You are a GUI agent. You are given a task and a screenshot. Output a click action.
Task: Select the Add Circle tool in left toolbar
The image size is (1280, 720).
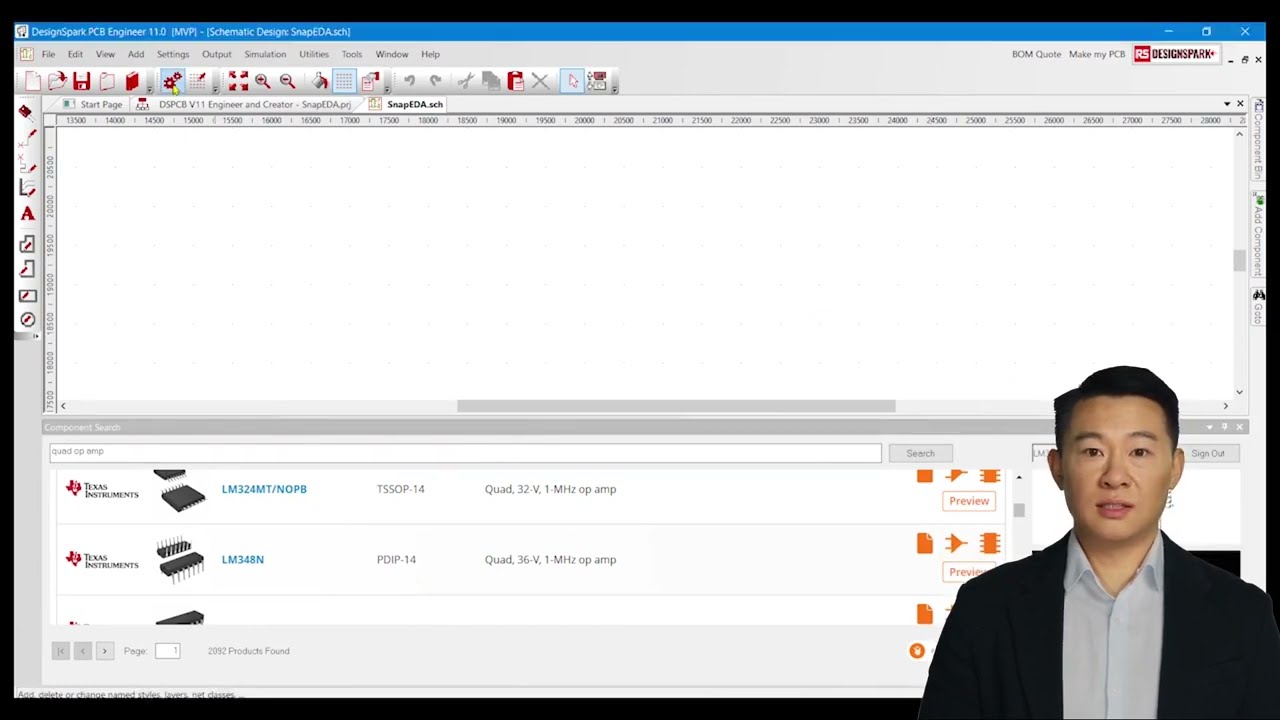tap(27, 320)
